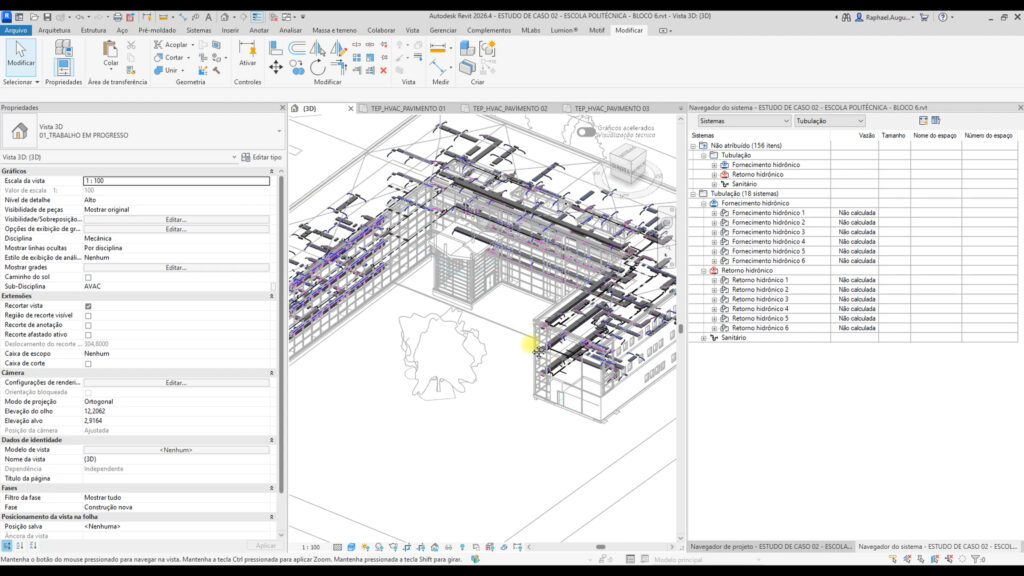Click the horizontal scrollbar thumb under 3D view
This screenshot has width=1024, height=576.
tap(600, 547)
